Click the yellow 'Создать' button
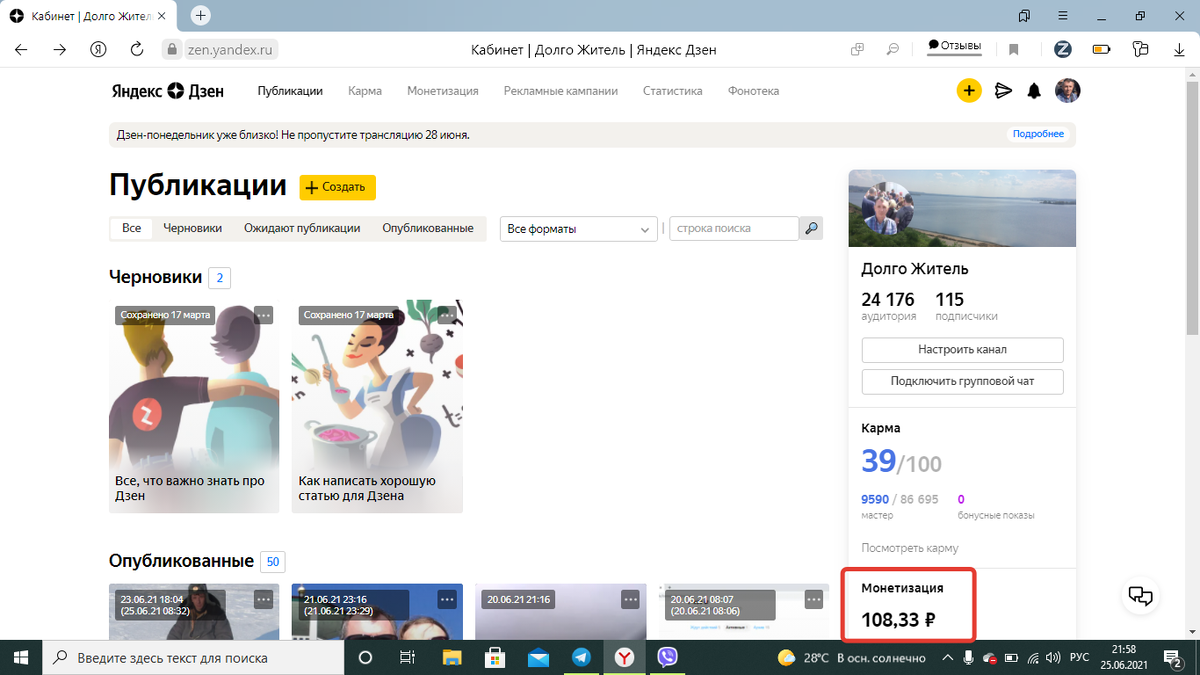The image size is (1200, 675). point(338,187)
